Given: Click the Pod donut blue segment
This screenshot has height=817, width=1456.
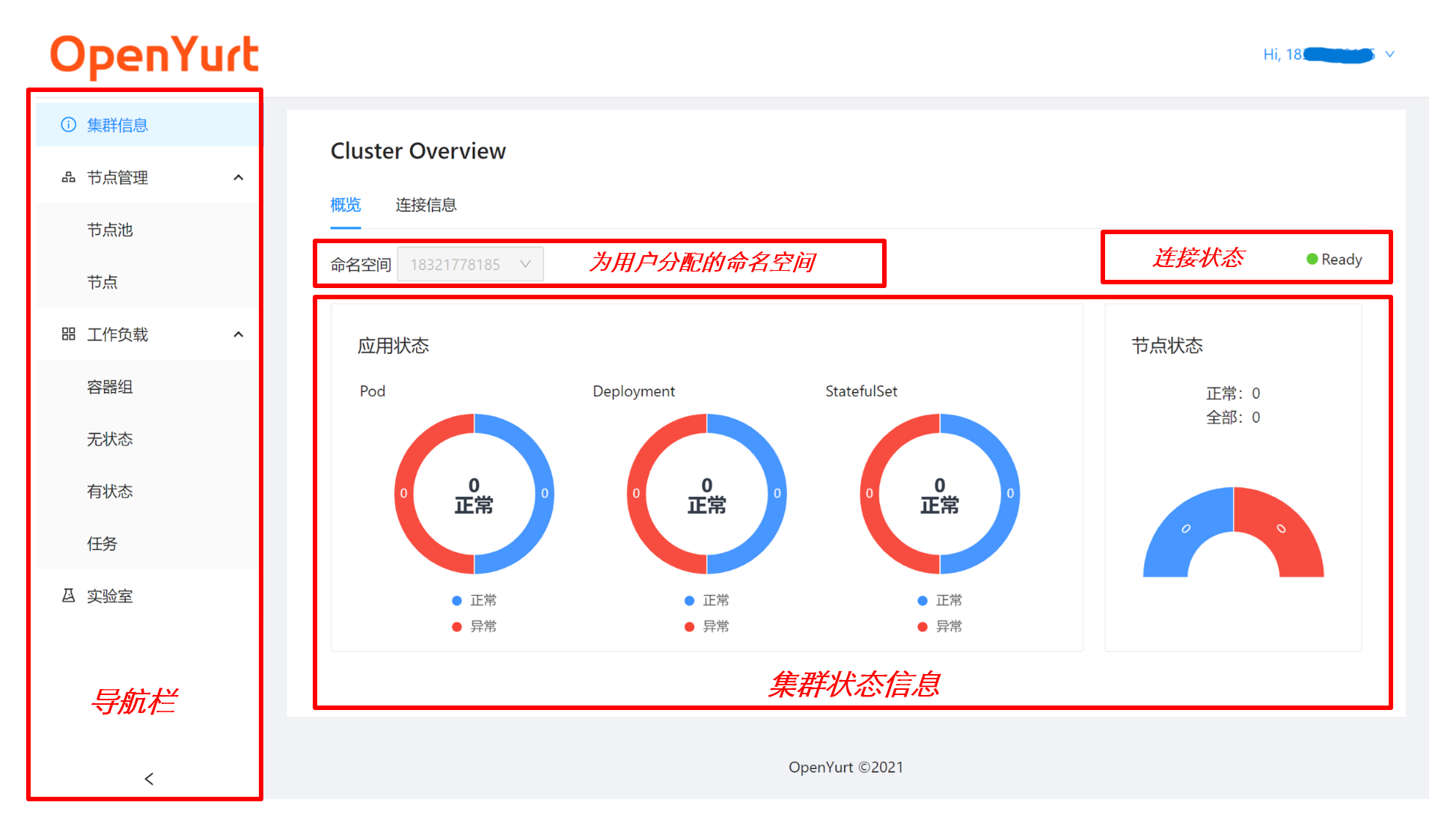Looking at the screenshot, I should pyautogui.click(x=544, y=493).
